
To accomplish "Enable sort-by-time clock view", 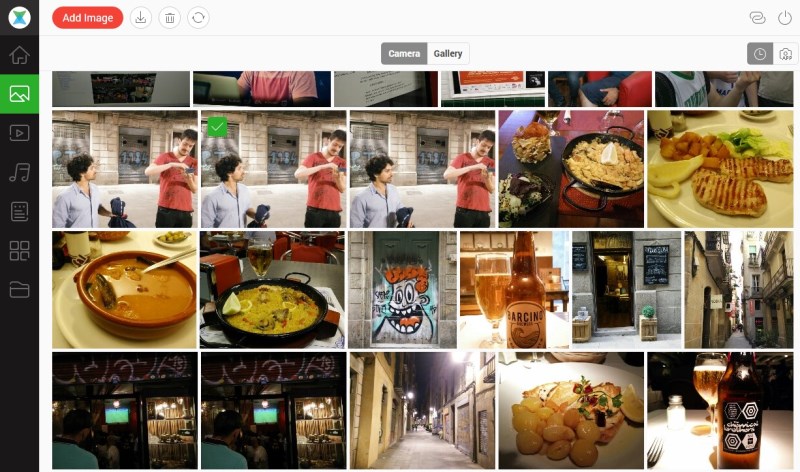I will [760, 54].
